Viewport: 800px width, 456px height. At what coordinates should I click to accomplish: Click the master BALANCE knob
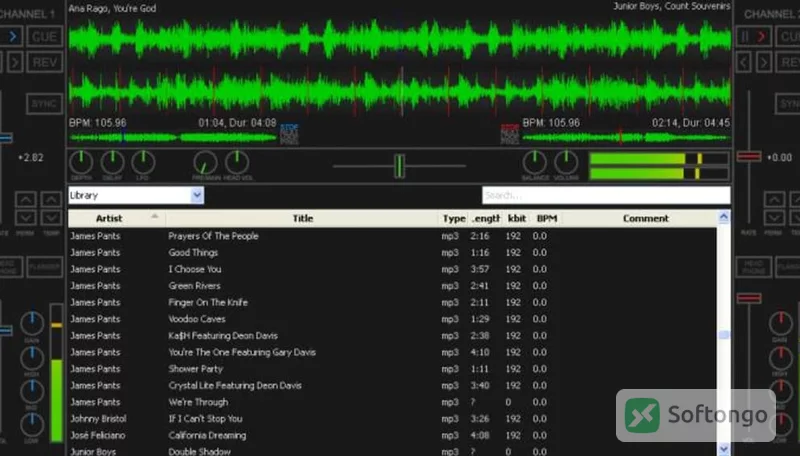[x=535, y=163]
